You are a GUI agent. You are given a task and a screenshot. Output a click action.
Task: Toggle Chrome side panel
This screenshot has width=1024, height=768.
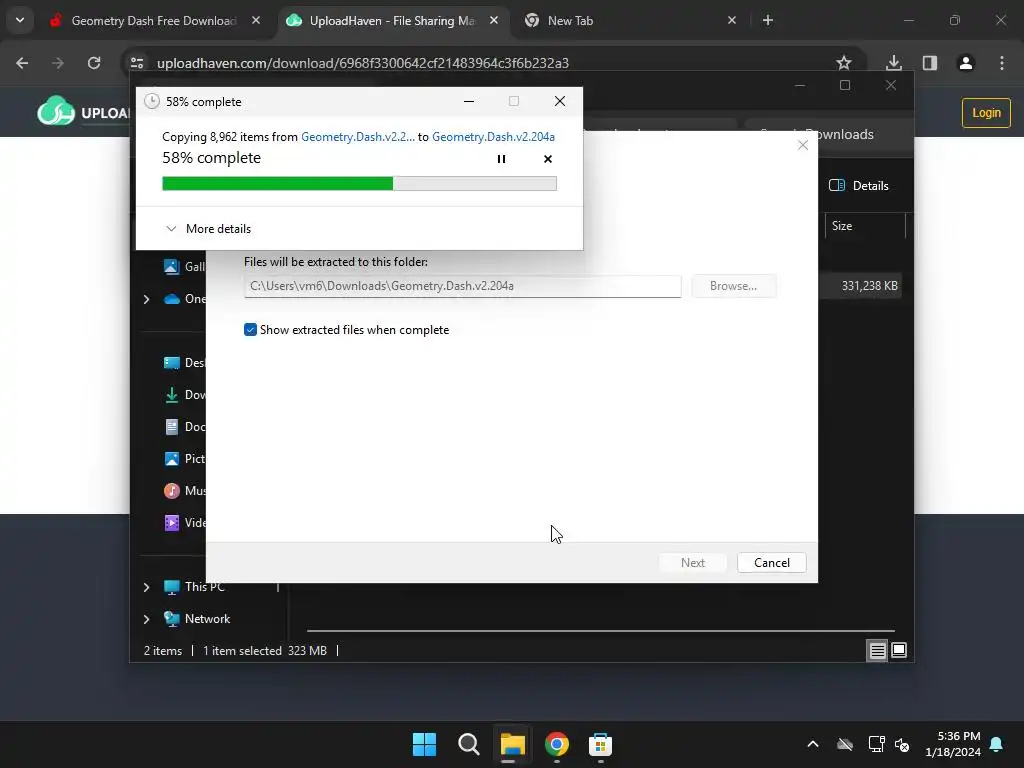(x=930, y=63)
